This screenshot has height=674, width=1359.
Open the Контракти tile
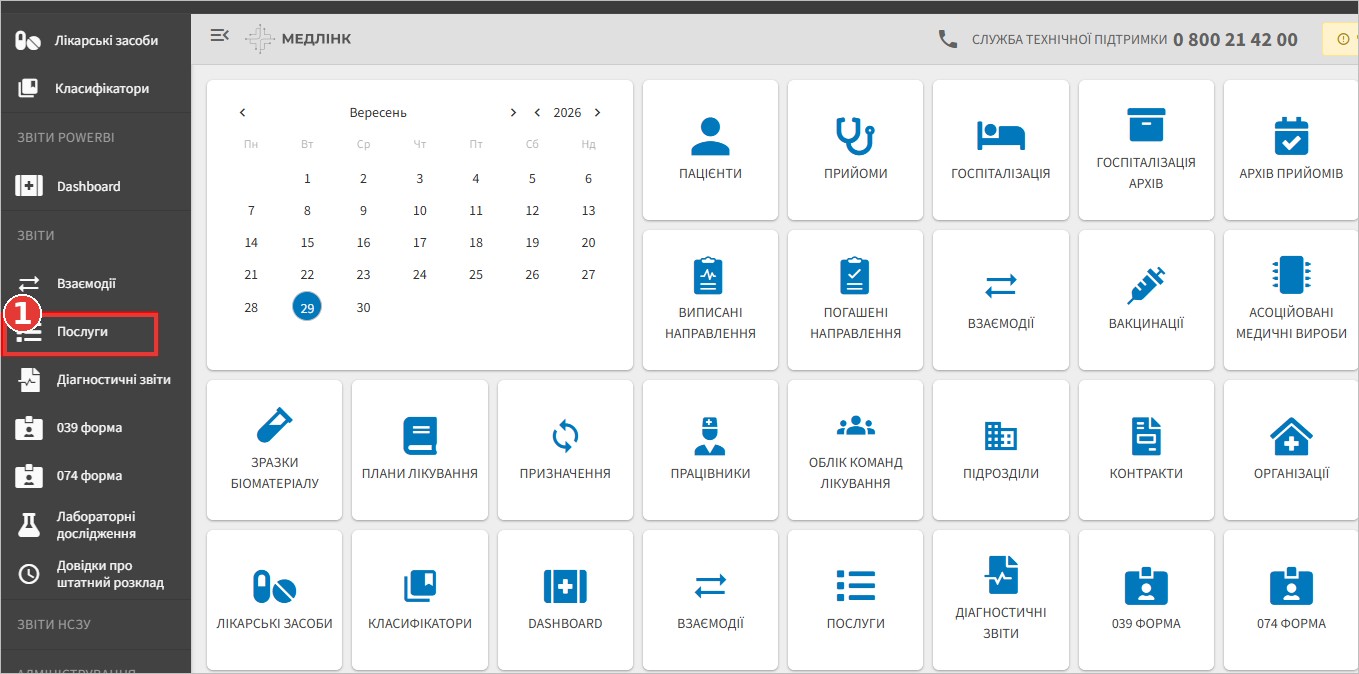(1146, 450)
